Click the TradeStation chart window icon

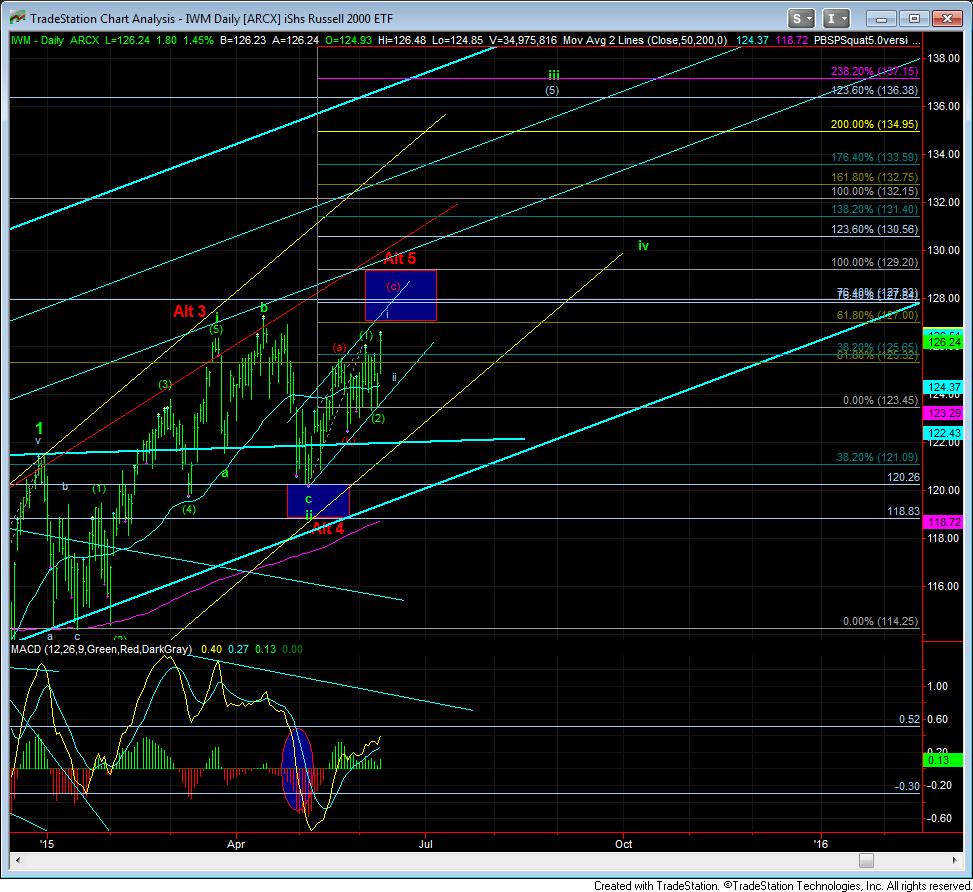point(17,18)
